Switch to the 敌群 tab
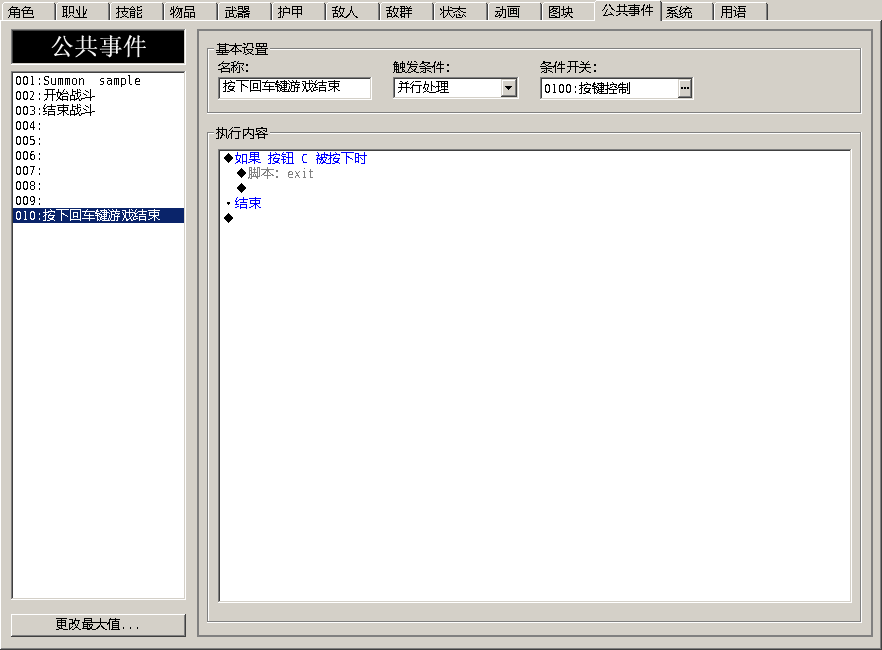The image size is (882, 650). (x=406, y=12)
